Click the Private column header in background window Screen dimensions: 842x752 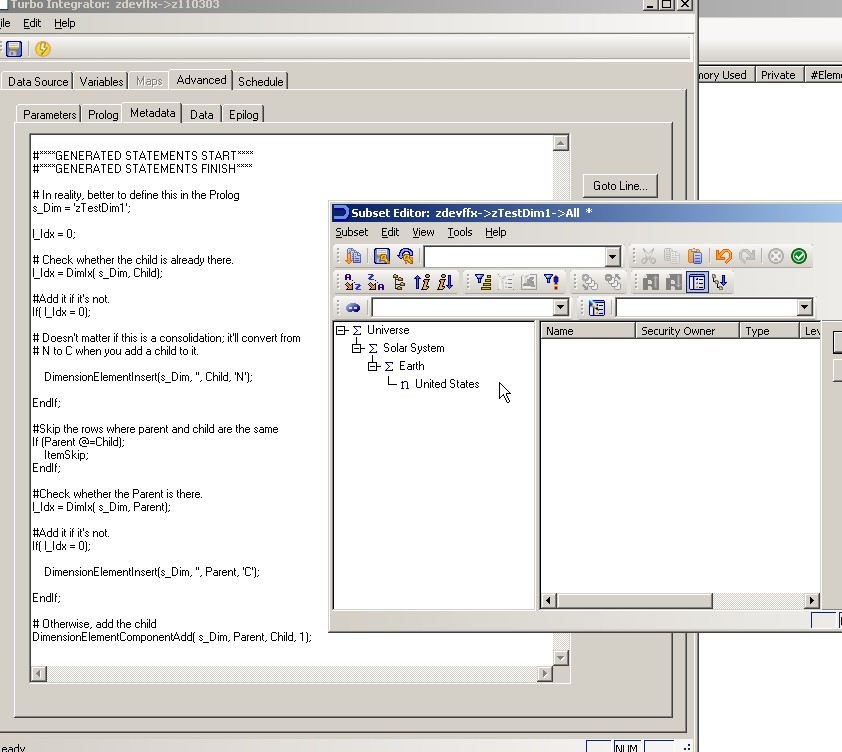click(778, 75)
